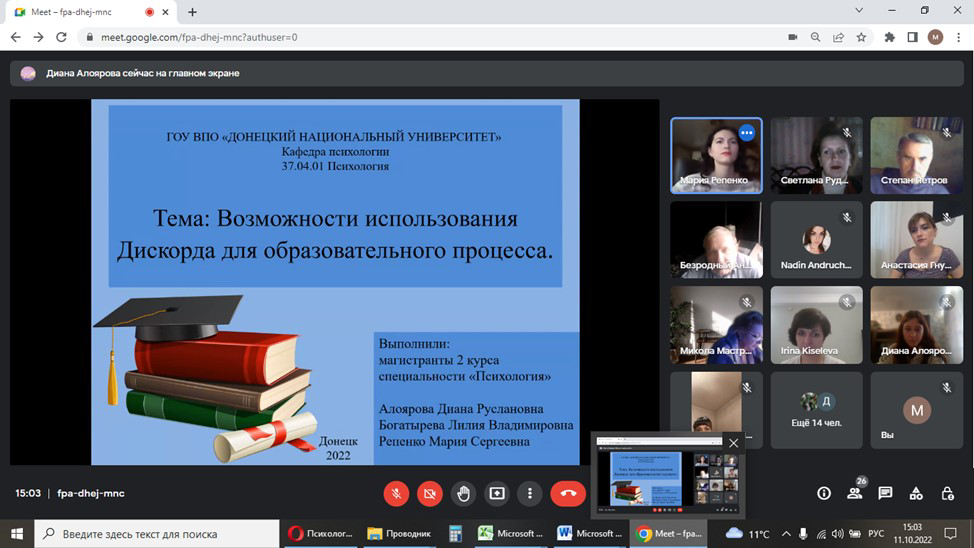The width and height of the screenshot is (974, 548).
Task: Open the clock showing 15:03 11.10.2022
Action: pos(913,534)
